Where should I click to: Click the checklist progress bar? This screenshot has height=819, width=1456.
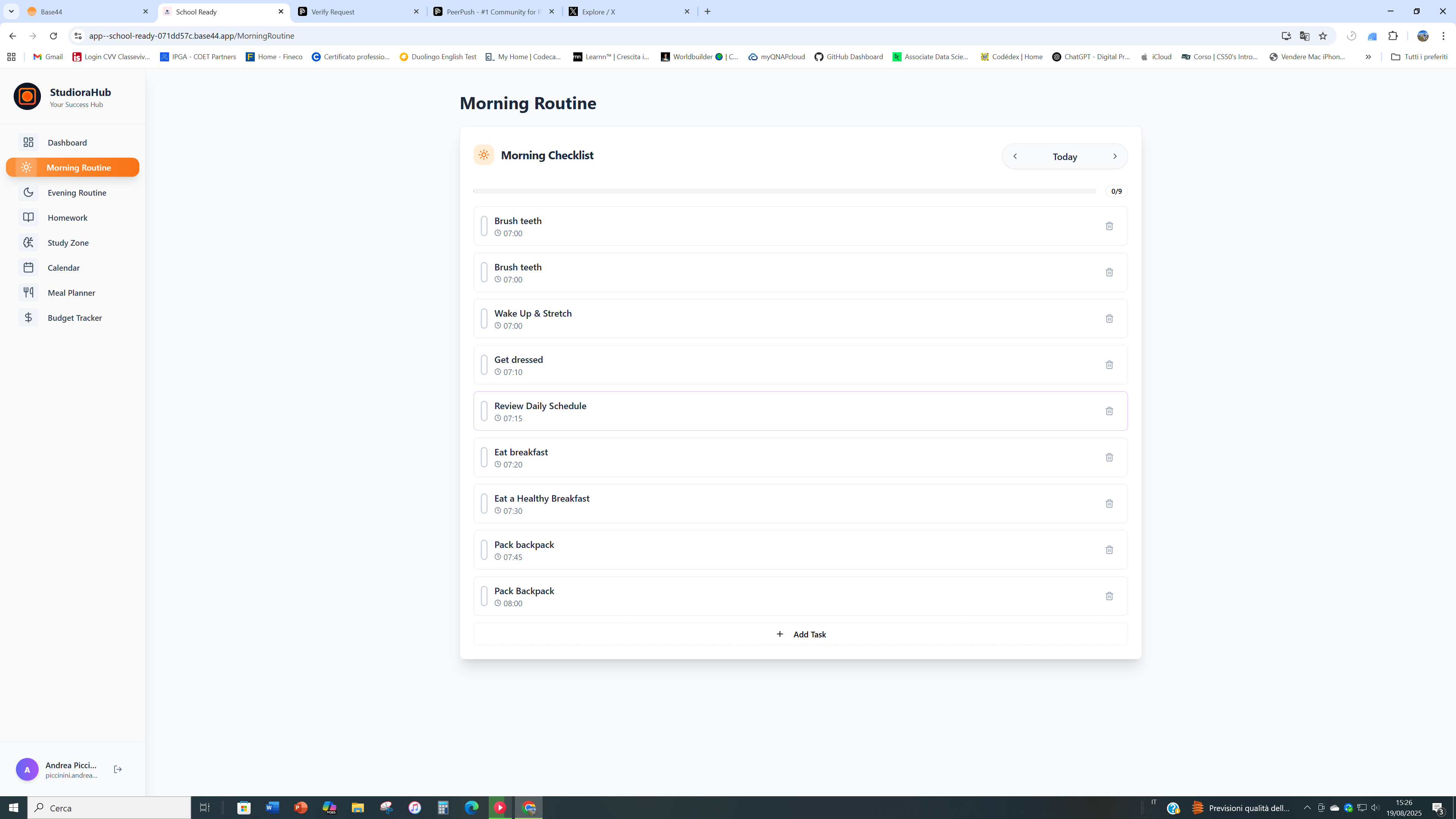(784, 191)
